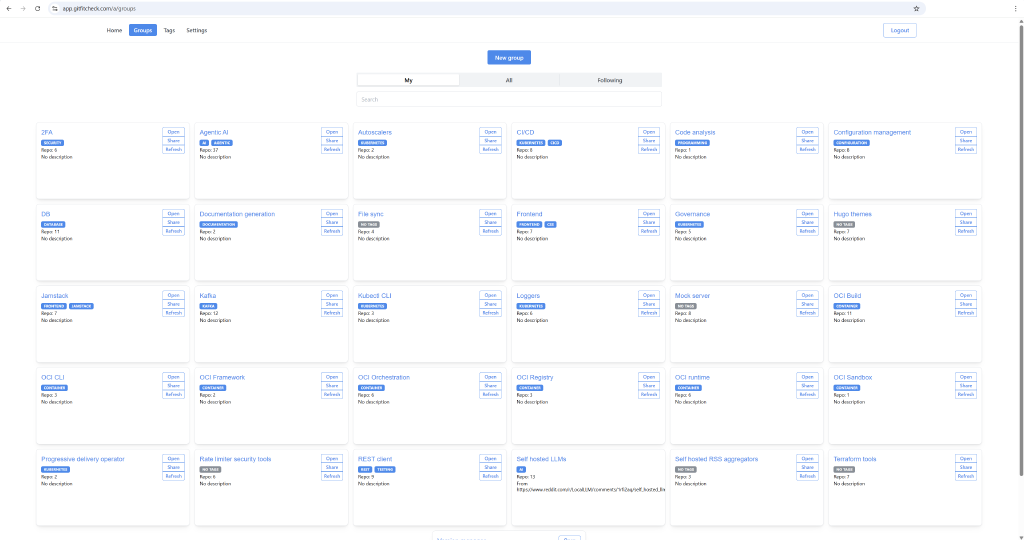
Task: Create a group with New group button
Action: click(509, 57)
